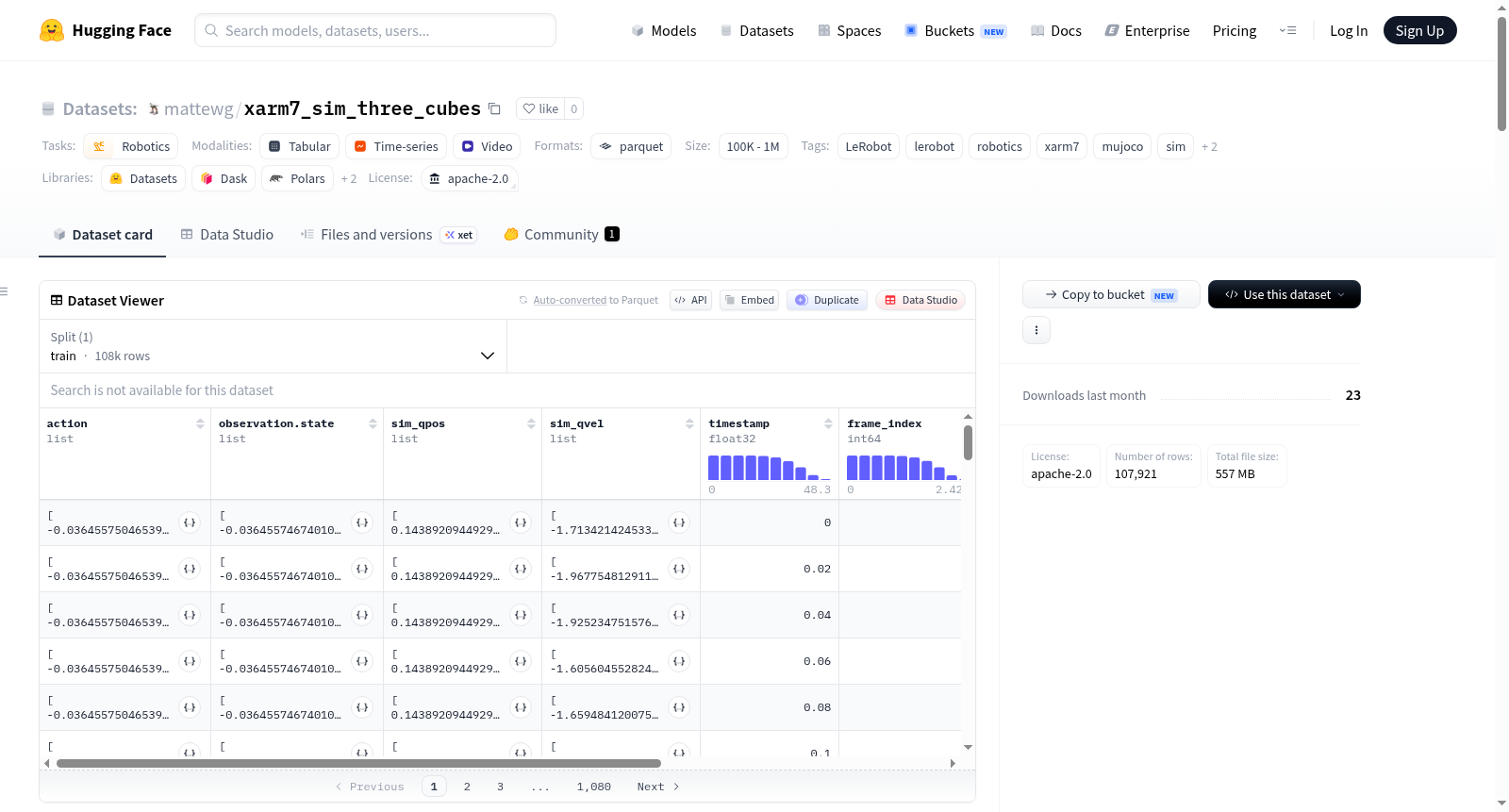Click the Log In link

coord(1349,31)
